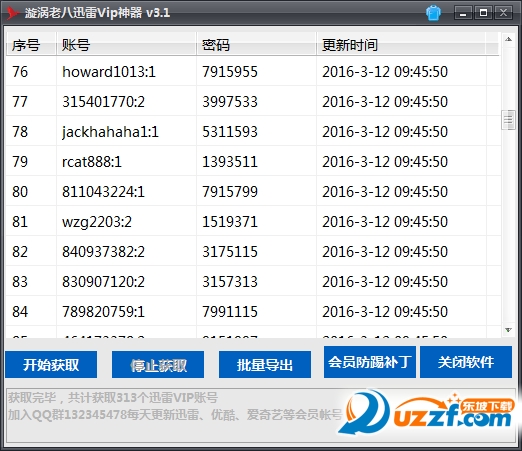The height and width of the screenshot is (451, 522).
Task: Click password 3997533
Action: (x=230, y=102)
